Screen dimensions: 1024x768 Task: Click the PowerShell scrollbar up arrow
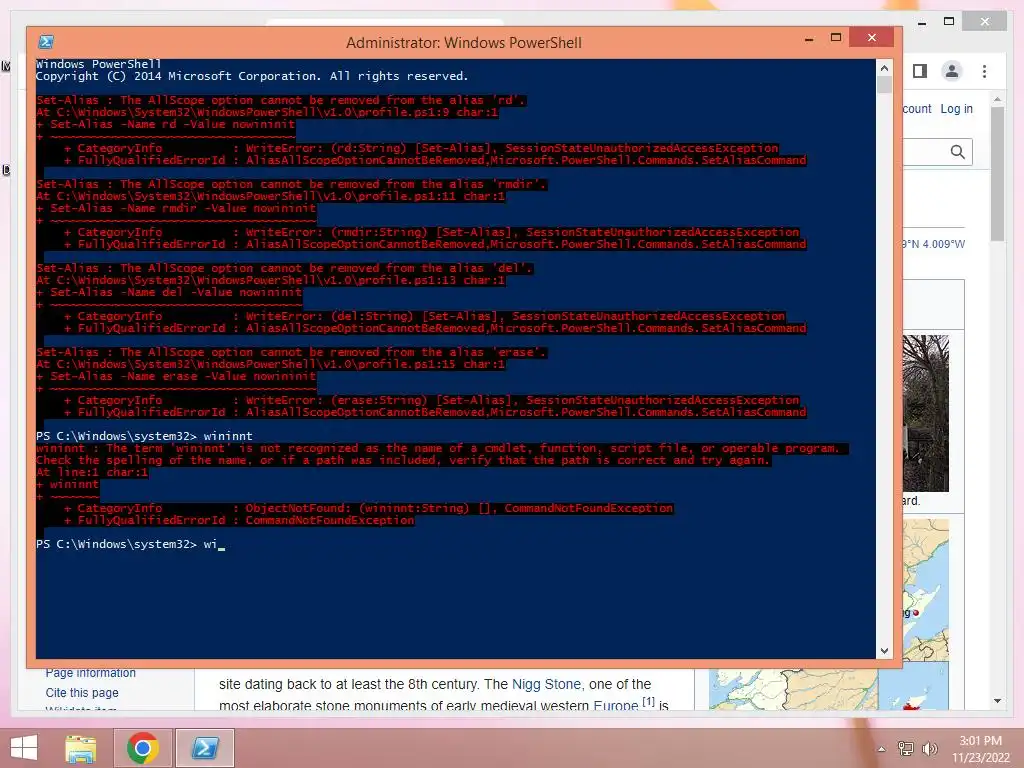coord(884,68)
